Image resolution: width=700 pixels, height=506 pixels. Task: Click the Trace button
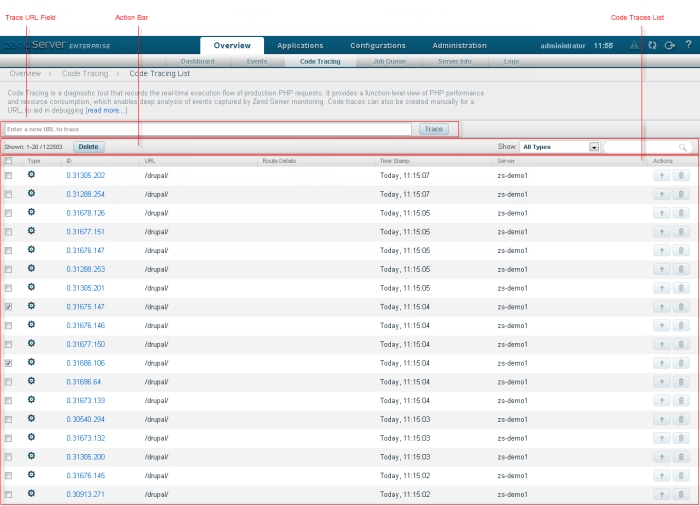tap(433, 129)
